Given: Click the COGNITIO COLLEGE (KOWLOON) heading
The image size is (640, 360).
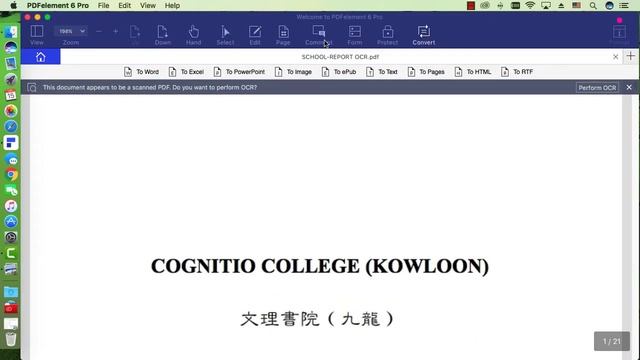Looking at the screenshot, I should tap(320, 266).
